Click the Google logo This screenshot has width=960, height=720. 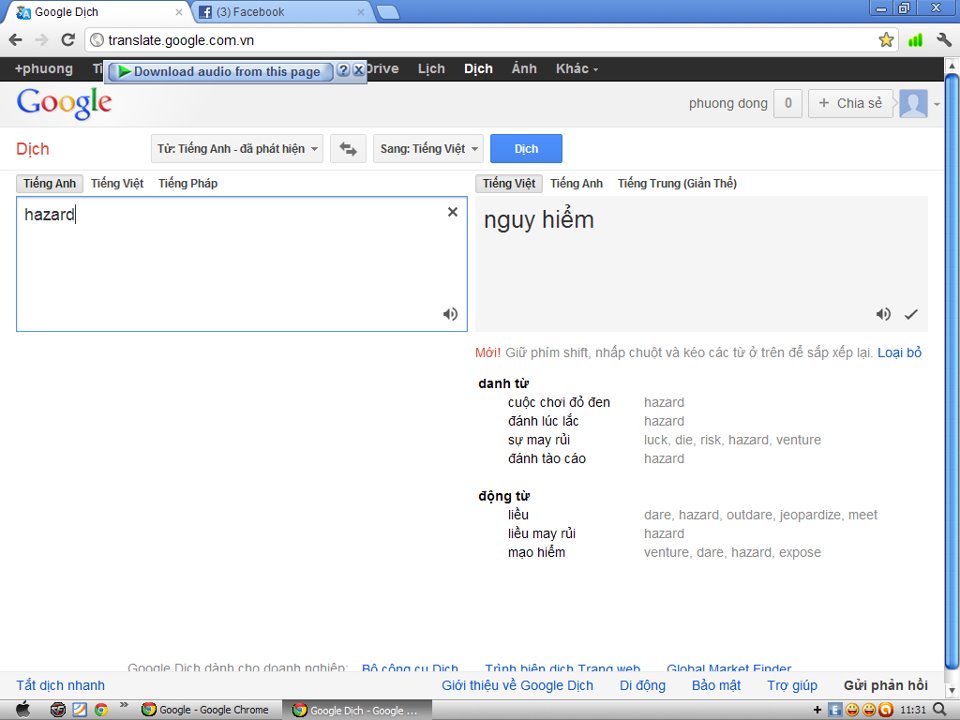[x=64, y=103]
